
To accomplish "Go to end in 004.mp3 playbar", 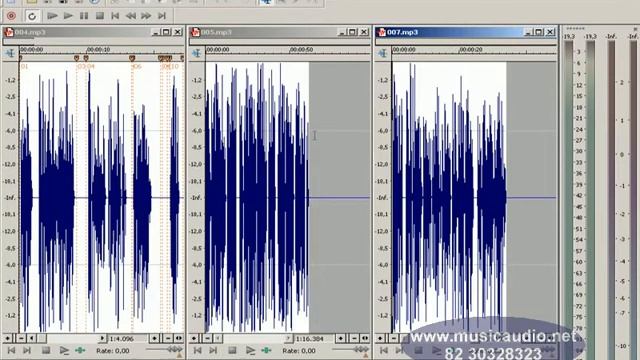I will (27, 350).
